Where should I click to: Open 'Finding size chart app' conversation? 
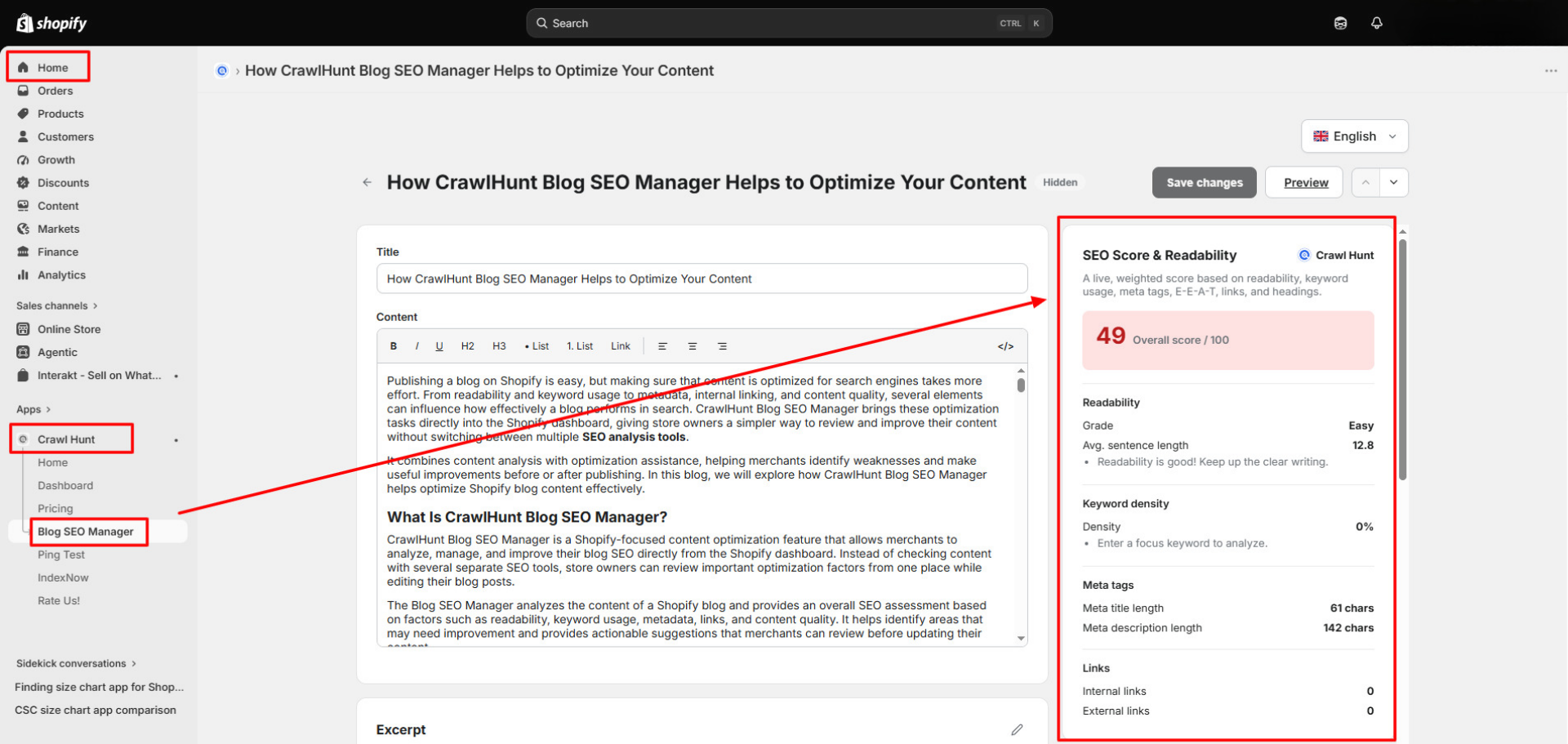[100, 687]
